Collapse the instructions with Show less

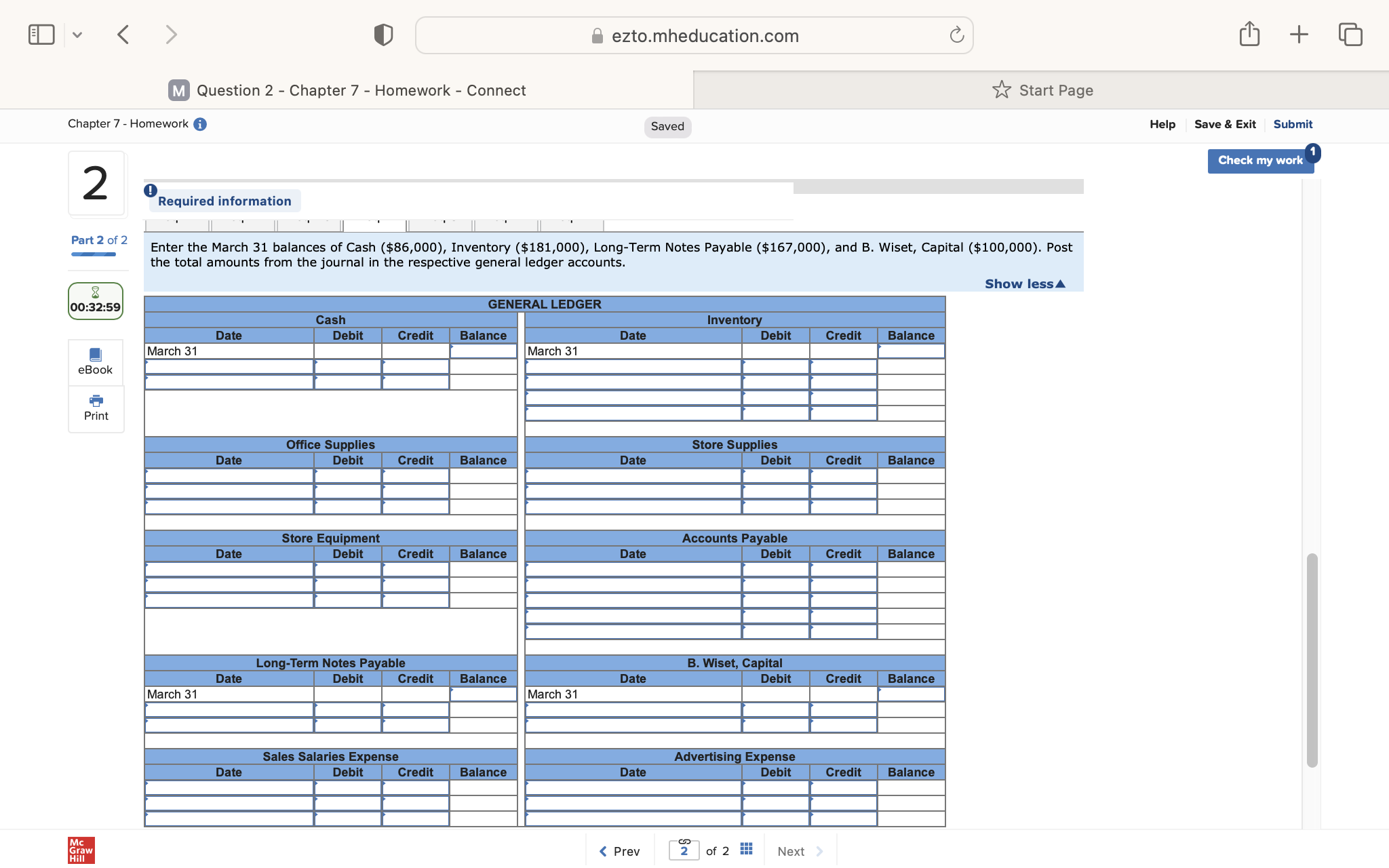(1023, 283)
